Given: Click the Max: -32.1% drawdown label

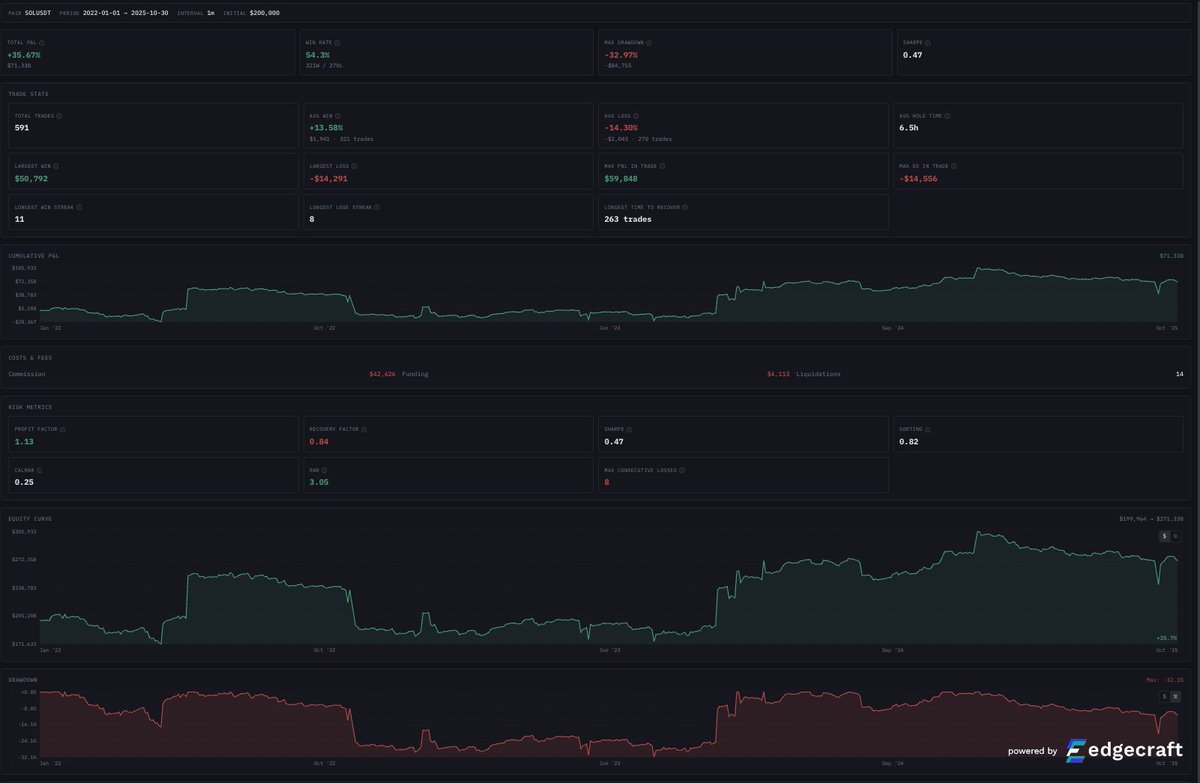Looking at the screenshot, I should [x=1164, y=680].
